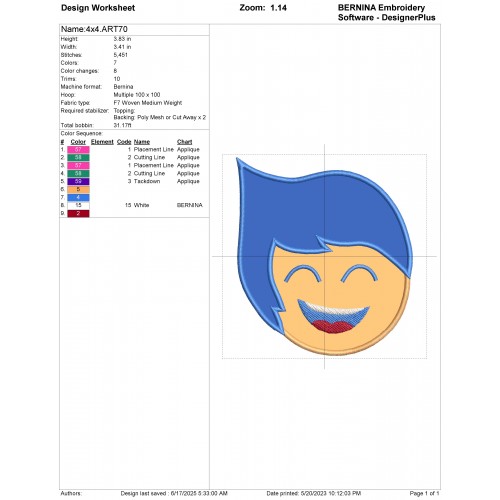
Task: Click the 'Color changes:' label
Action: [80, 71]
